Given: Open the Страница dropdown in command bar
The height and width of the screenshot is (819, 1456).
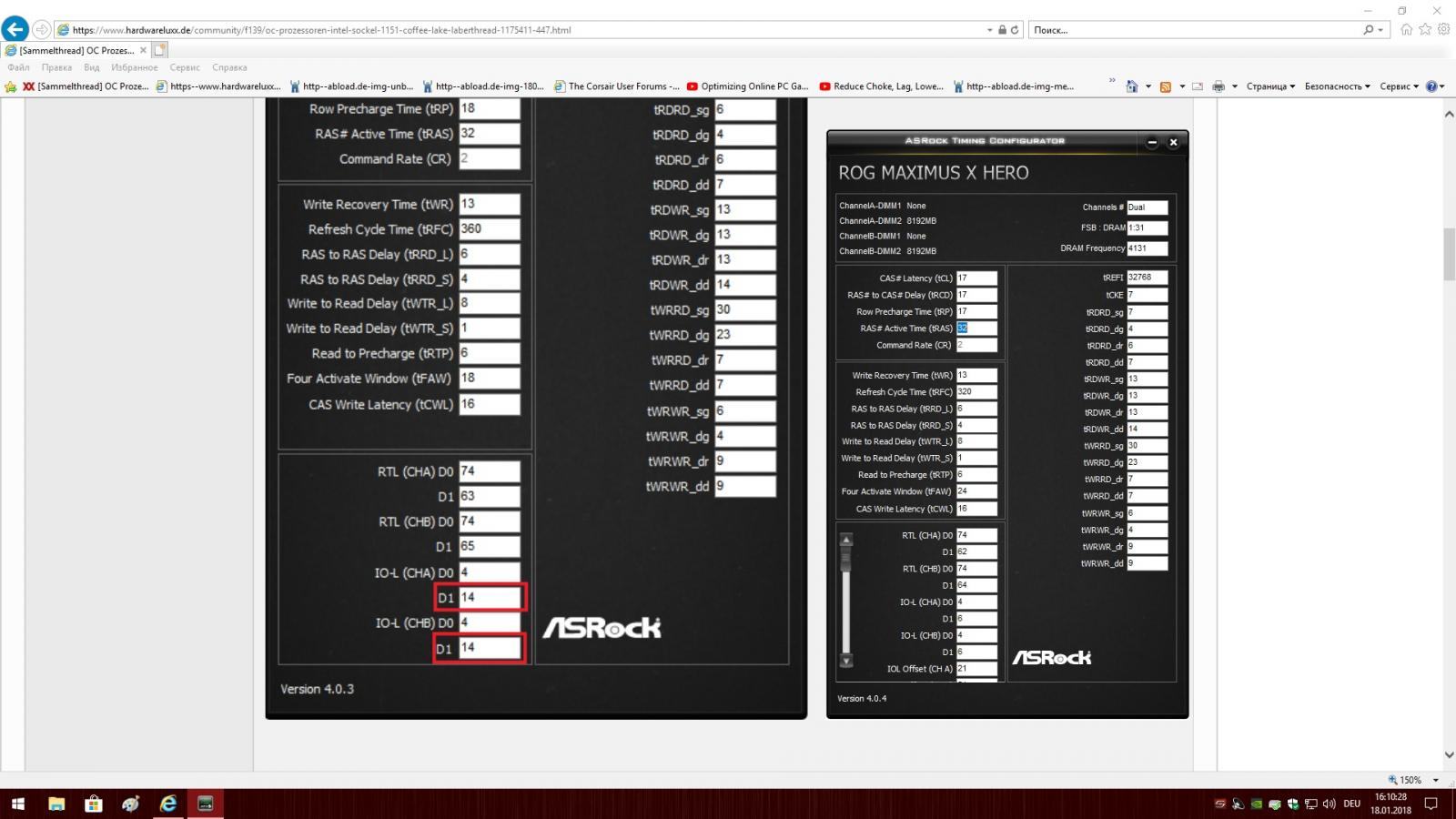Looking at the screenshot, I should (1270, 86).
